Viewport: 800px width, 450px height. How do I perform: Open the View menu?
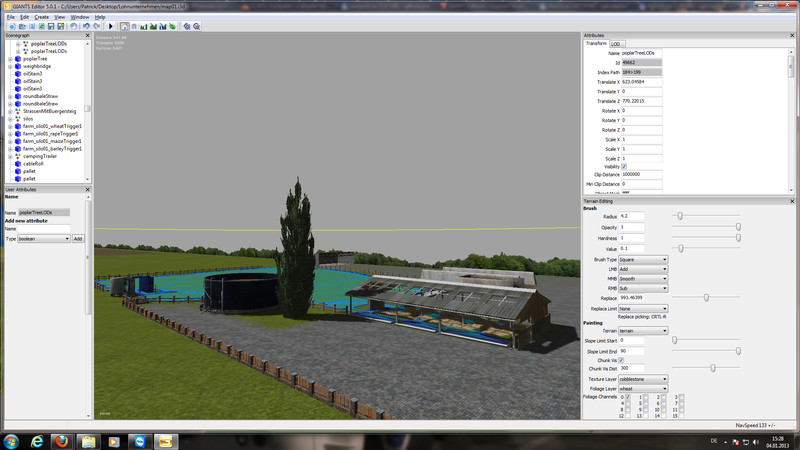[60, 17]
